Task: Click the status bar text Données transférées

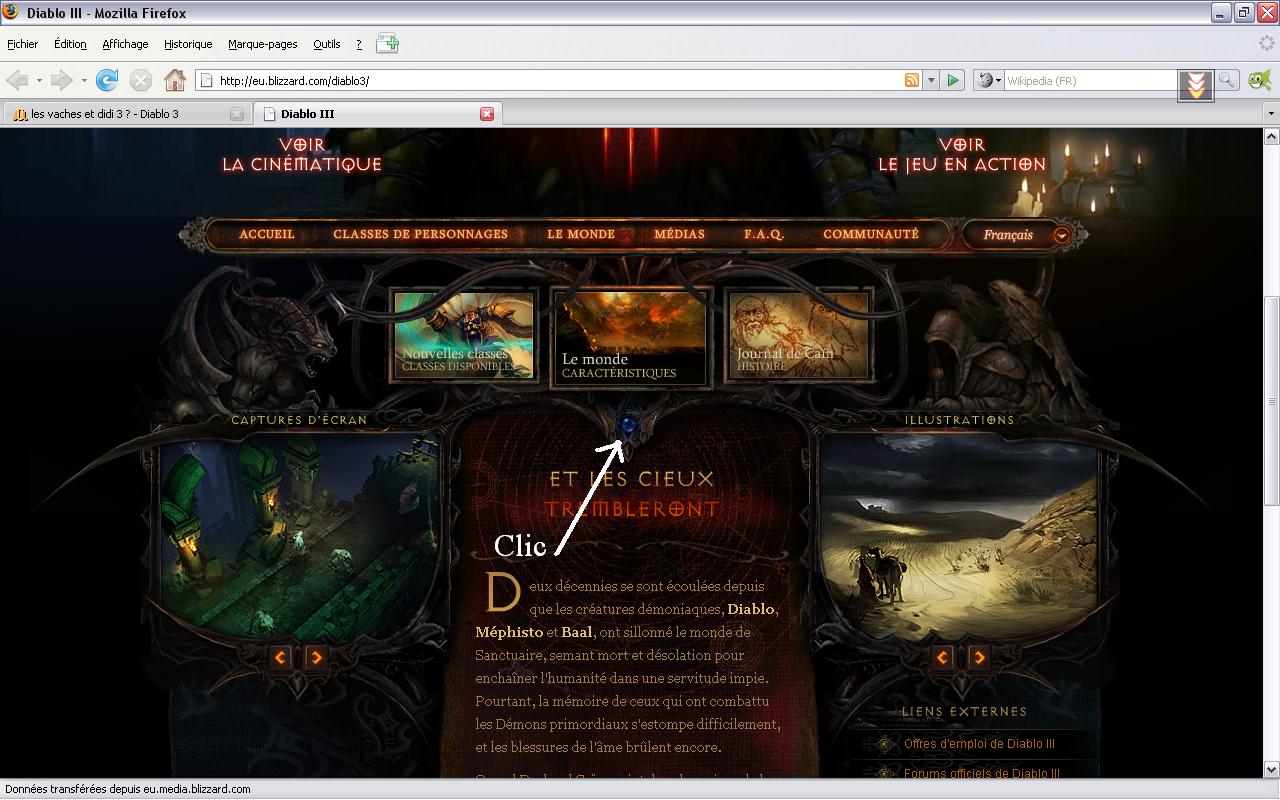Action: (x=128, y=789)
